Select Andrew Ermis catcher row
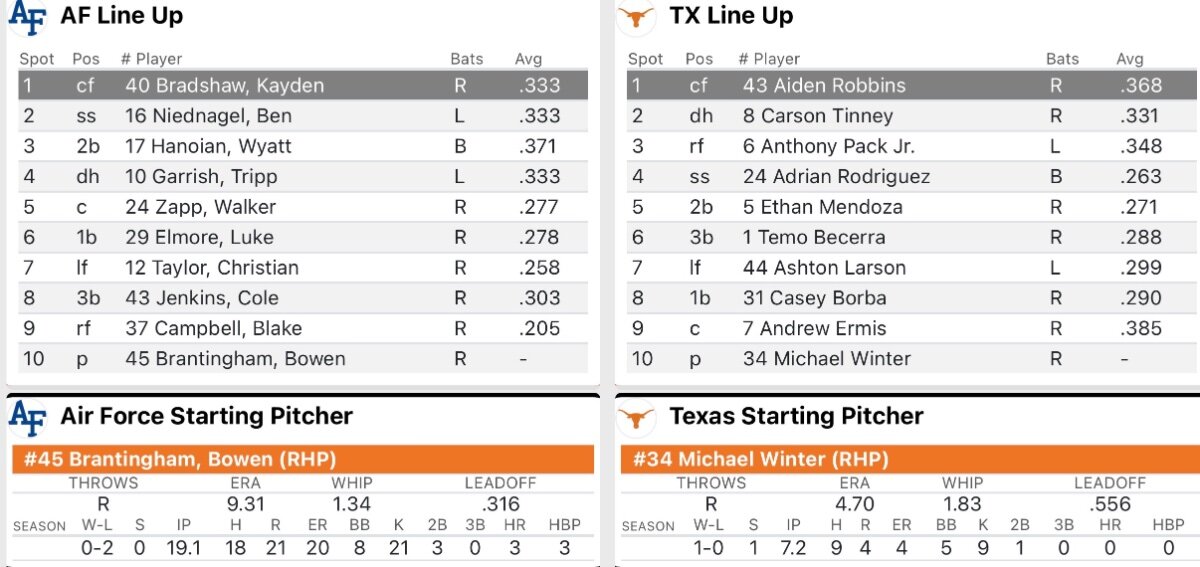This screenshot has width=1200, height=567. (908, 328)
